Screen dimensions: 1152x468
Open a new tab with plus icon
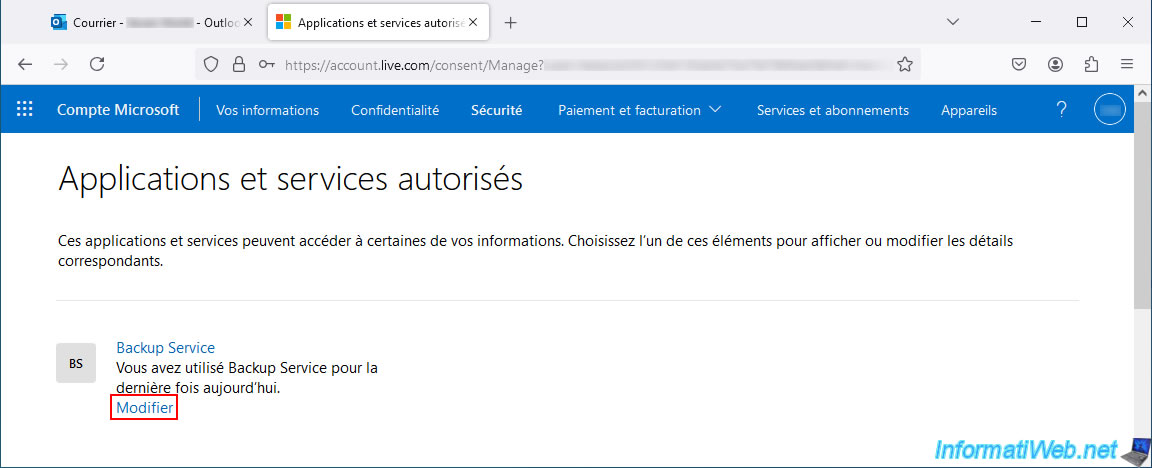(511, 23)
